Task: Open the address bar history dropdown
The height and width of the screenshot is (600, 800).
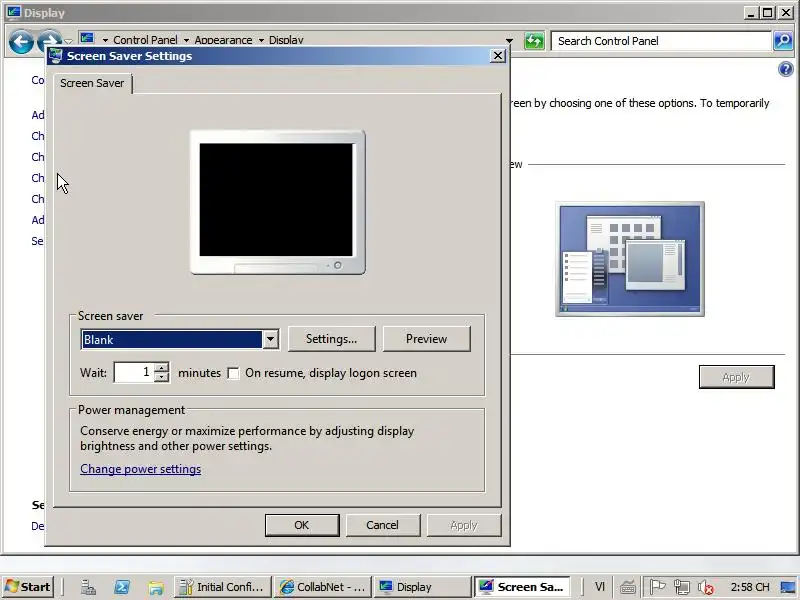Action: [509, 40]
